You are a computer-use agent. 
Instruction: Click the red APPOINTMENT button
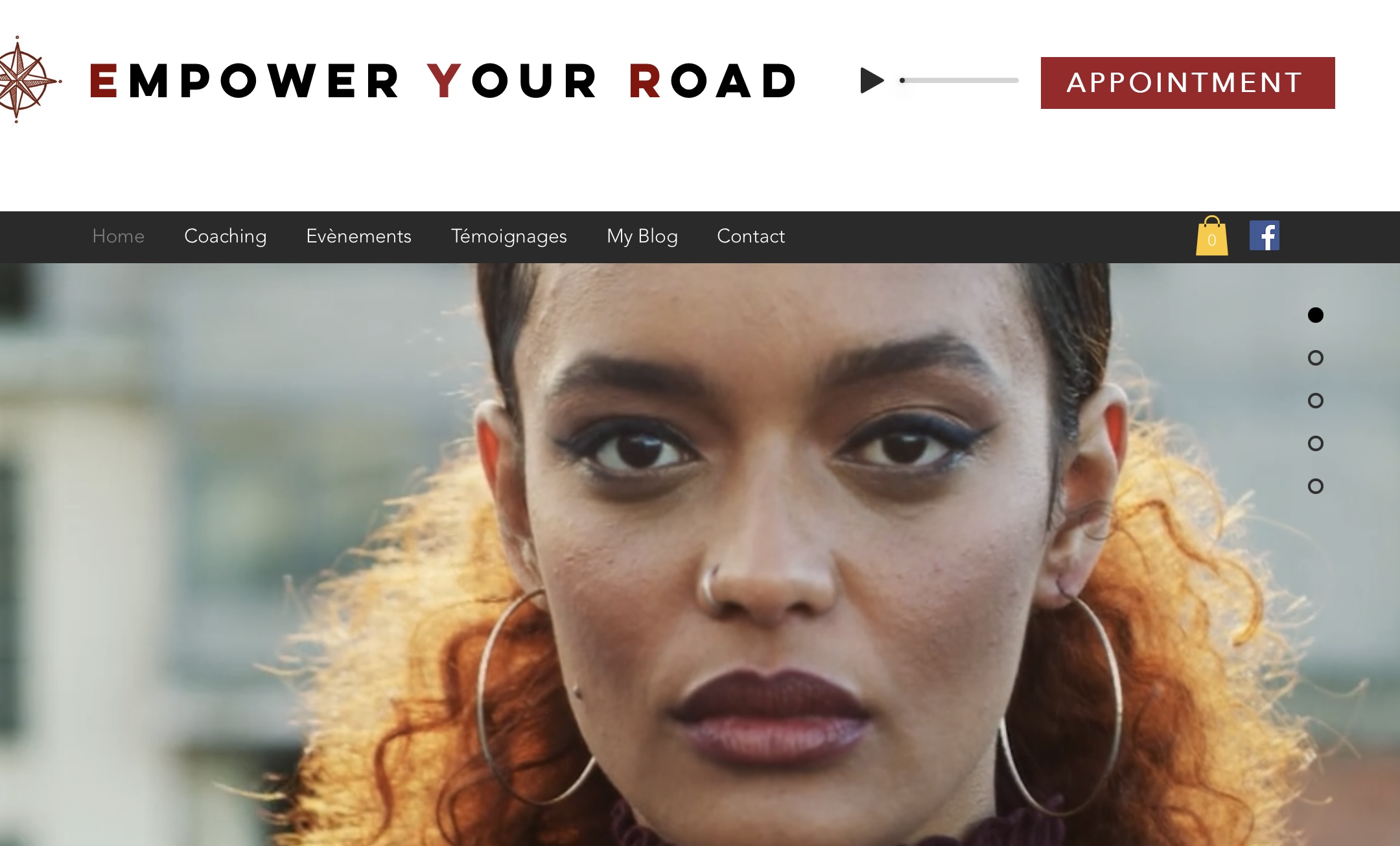1187,83
